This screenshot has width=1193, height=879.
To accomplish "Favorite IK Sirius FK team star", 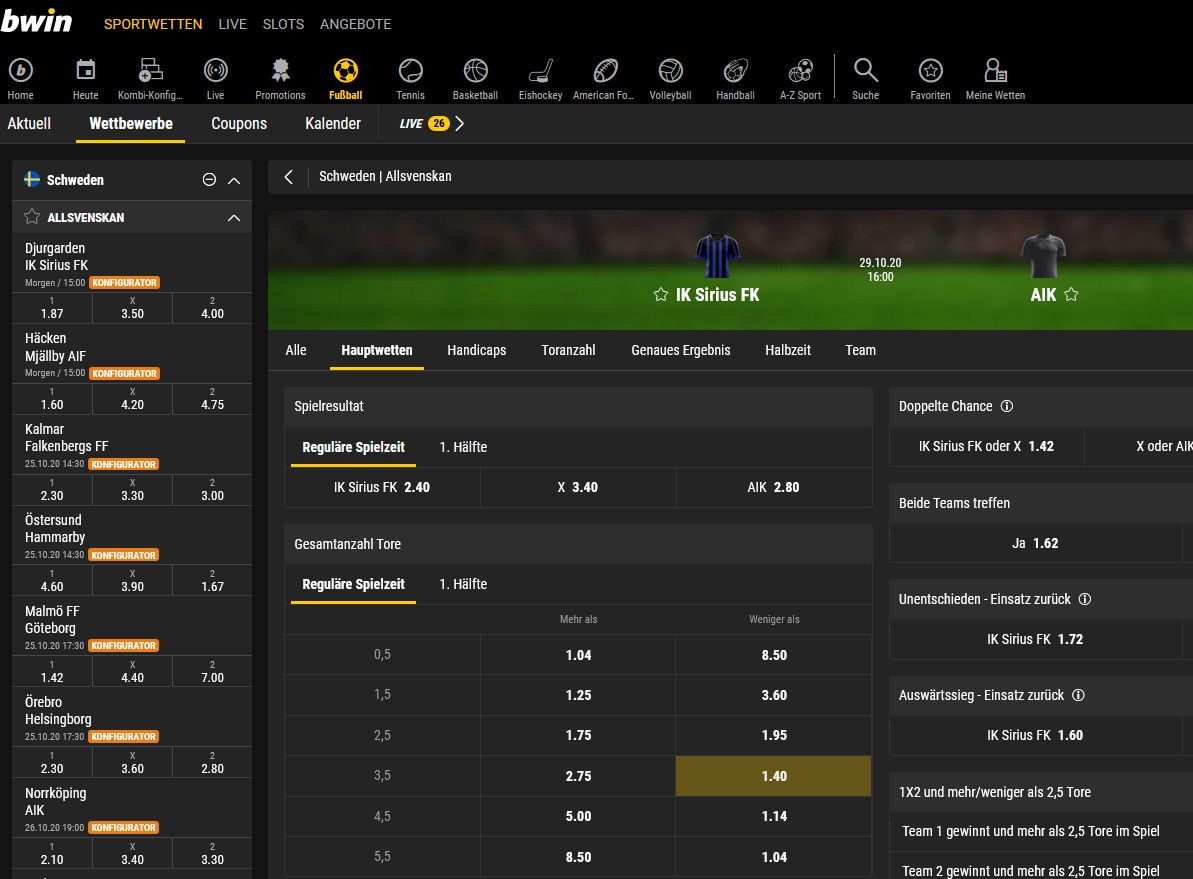I will [x=660, y=295].
